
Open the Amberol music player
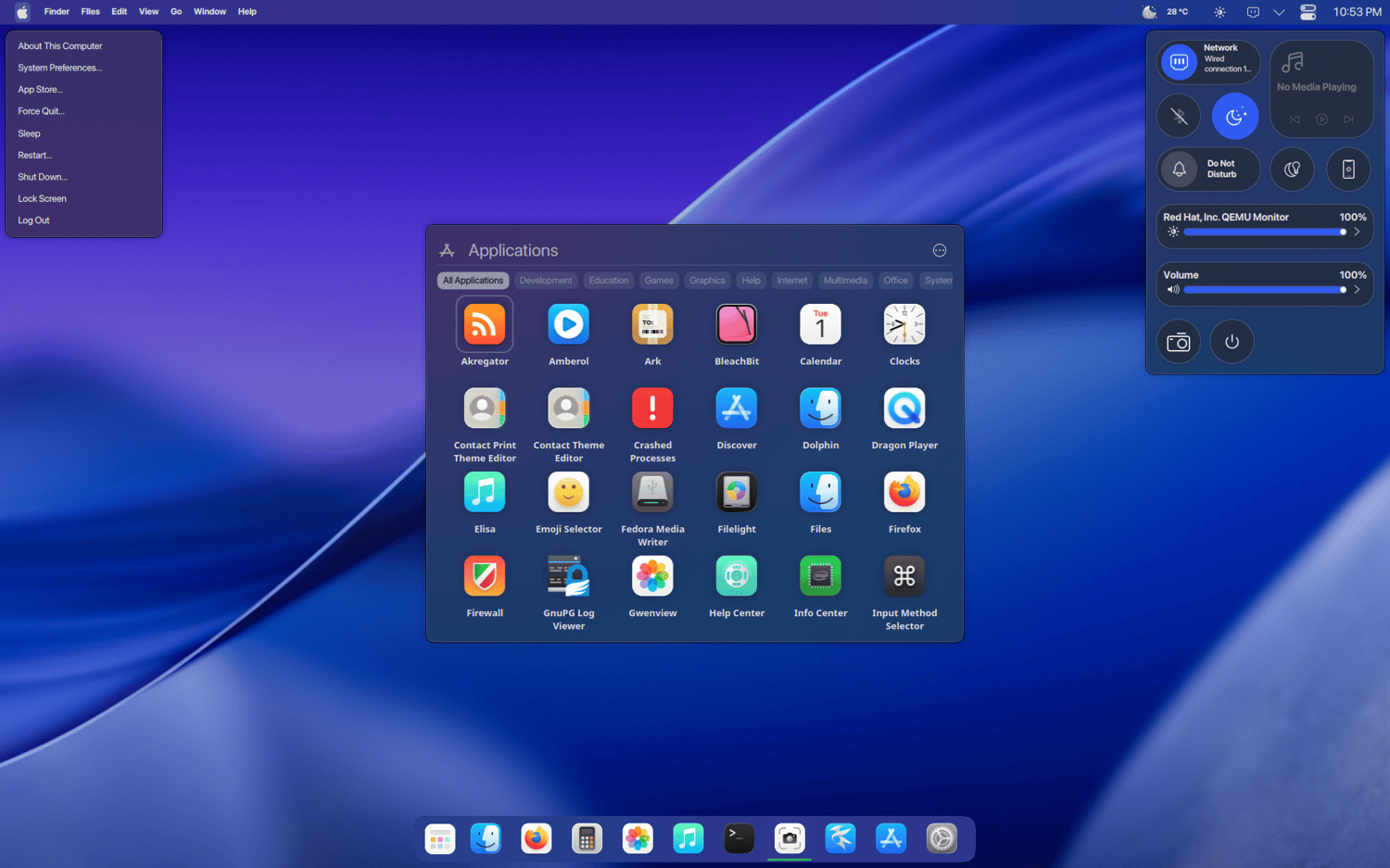pos(569,324)
